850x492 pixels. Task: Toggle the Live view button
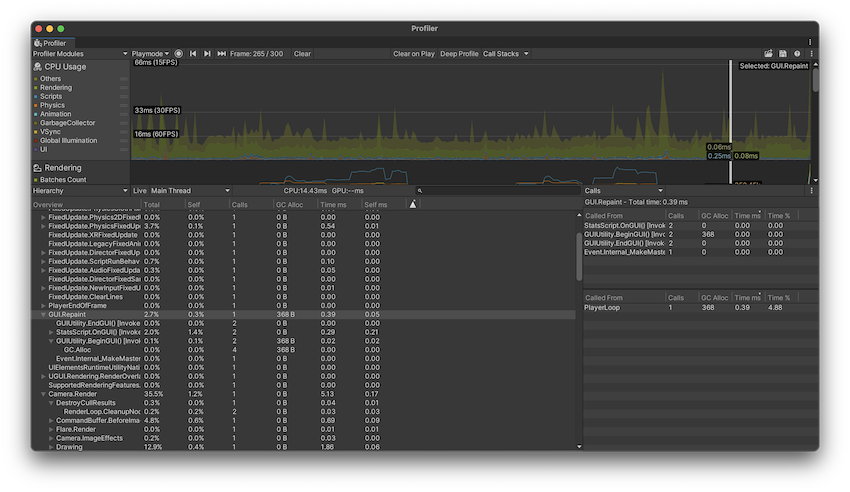[x=140, y=190]
